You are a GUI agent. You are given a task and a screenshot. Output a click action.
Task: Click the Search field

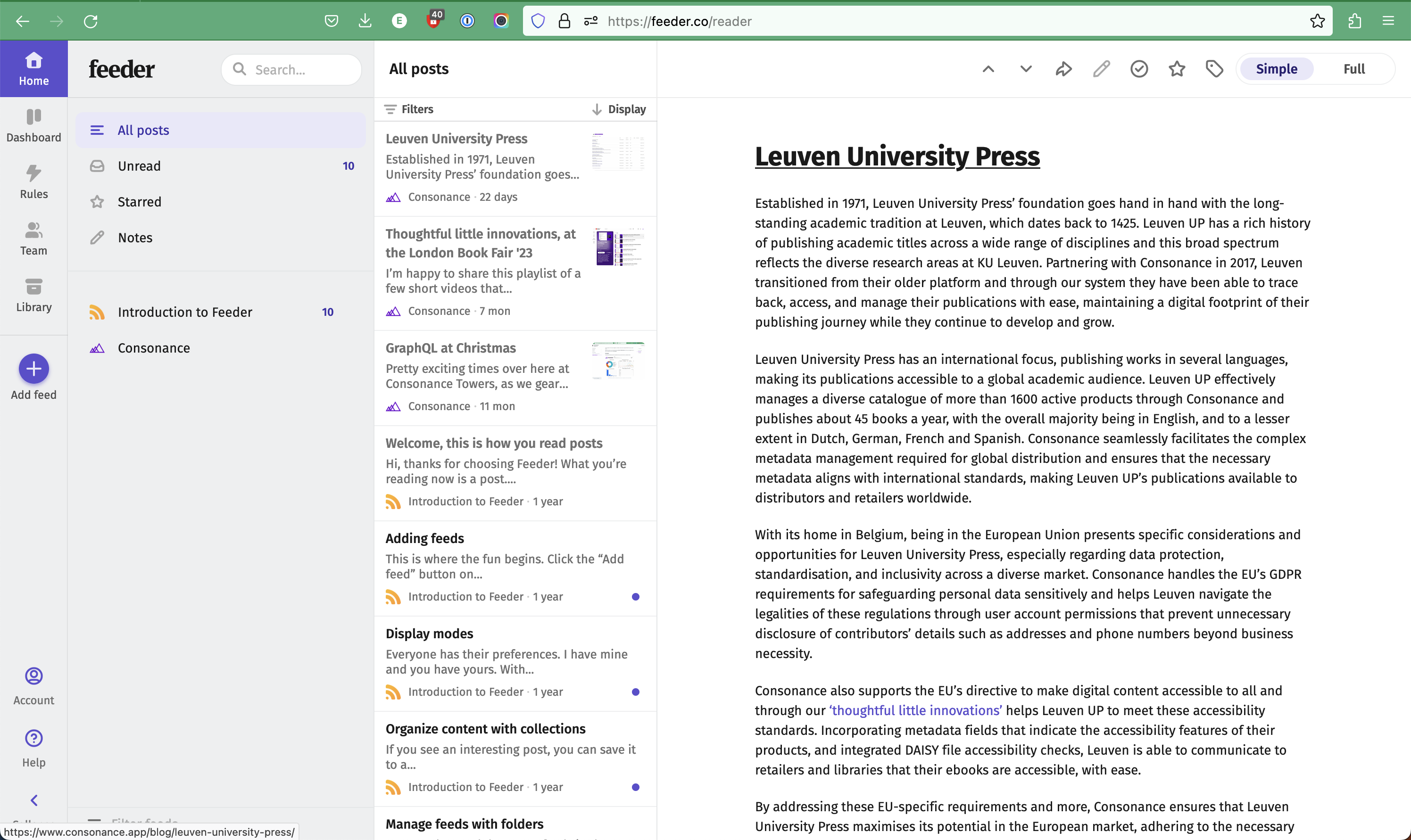pos(291,70)
